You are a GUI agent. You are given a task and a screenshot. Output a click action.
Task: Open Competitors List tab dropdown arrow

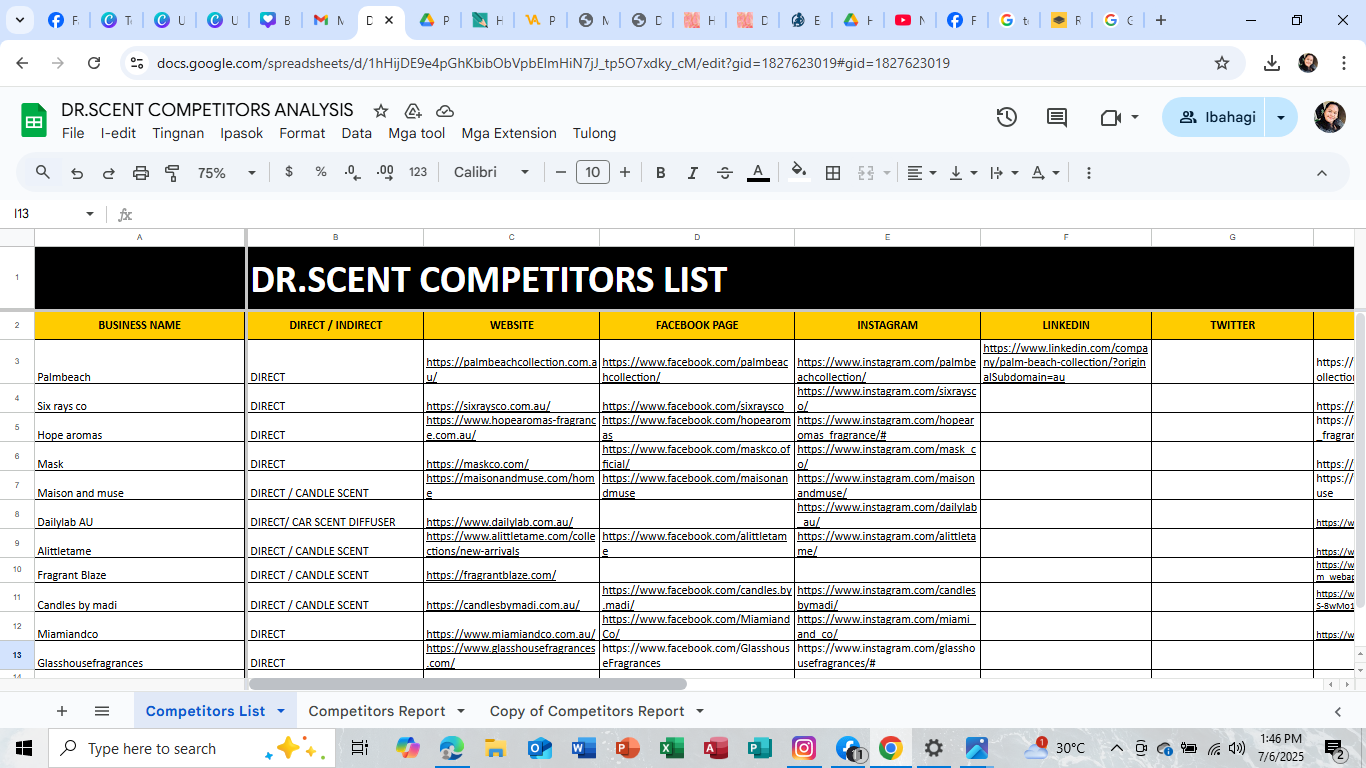click(x=281, y=711)
